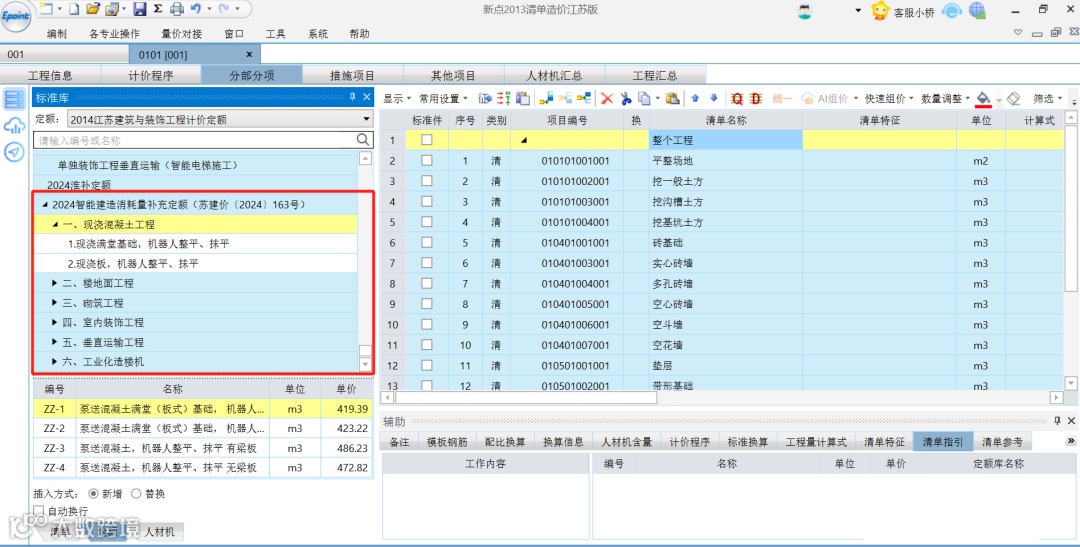Click the undo arrow icon

click(x=196, y=8)
